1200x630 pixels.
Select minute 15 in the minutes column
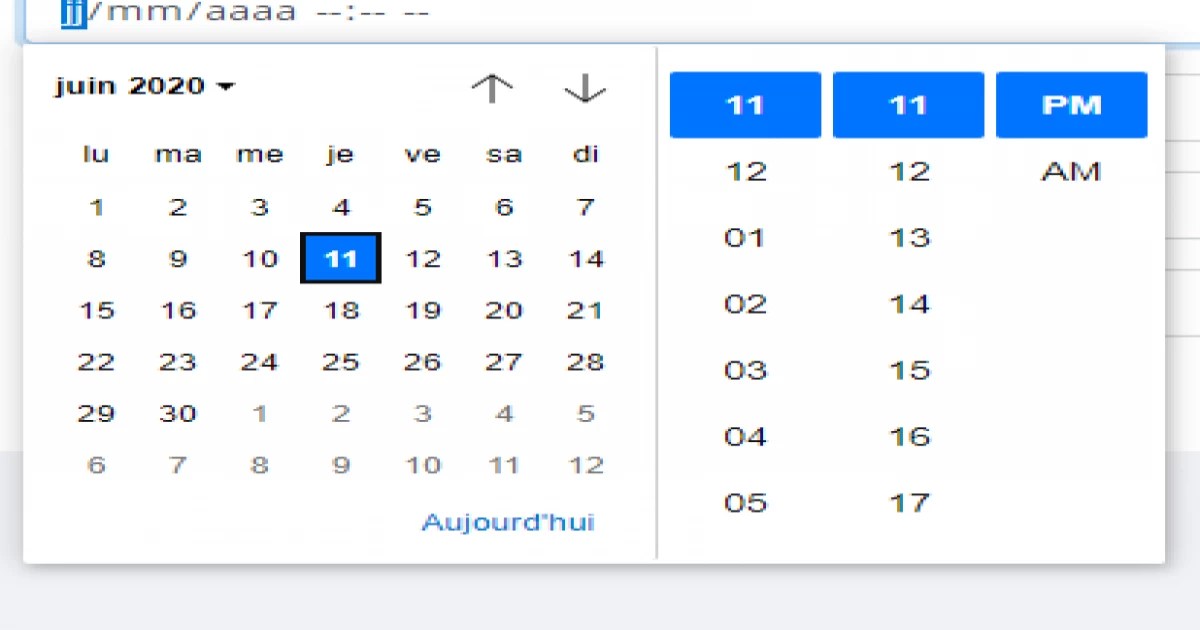(908, 369)
